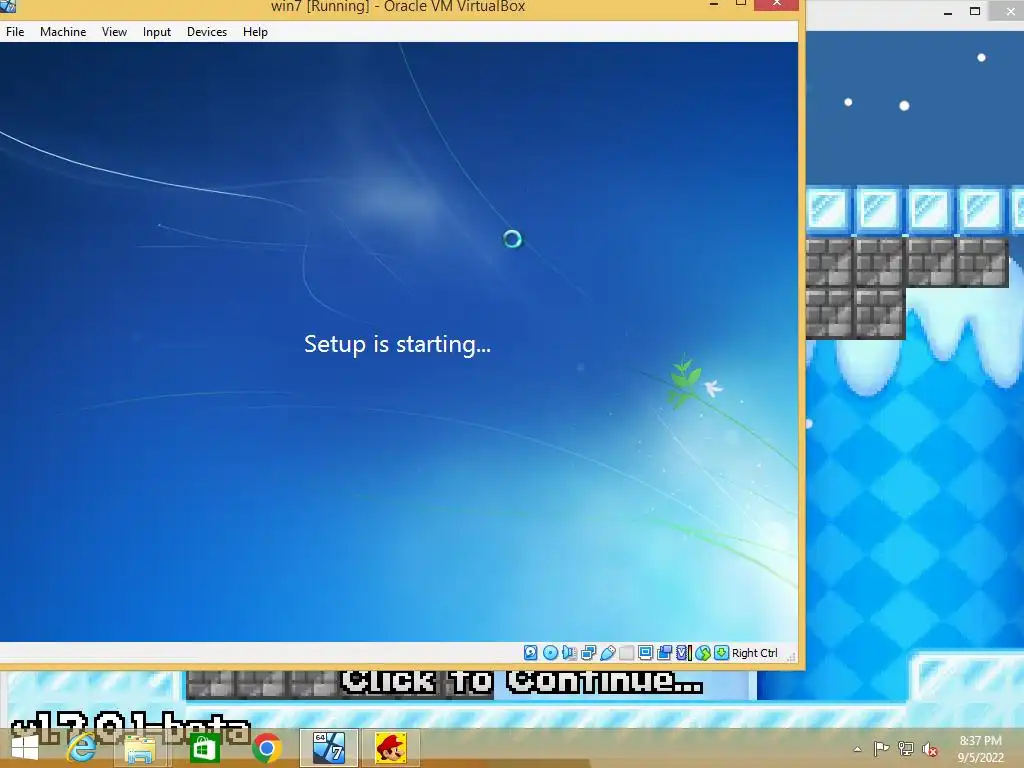Click the recording status icon

coord(665,652)
